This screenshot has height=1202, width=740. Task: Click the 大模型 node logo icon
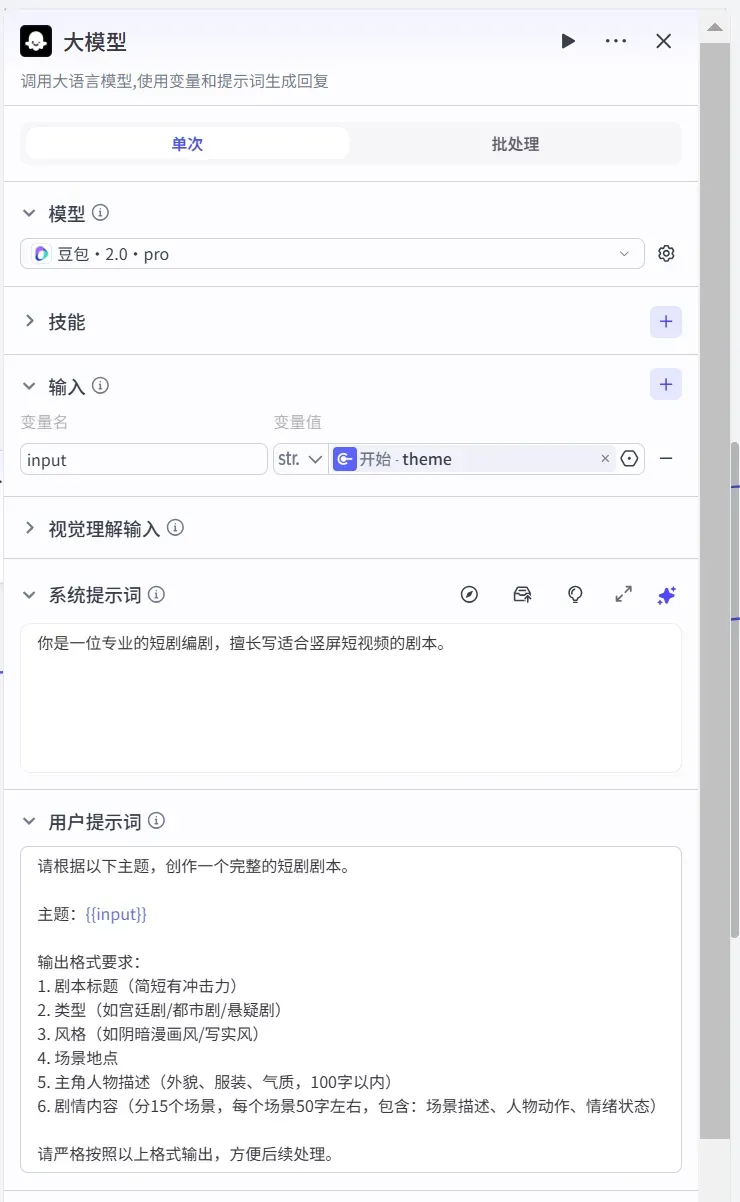[x=36, y=41]
